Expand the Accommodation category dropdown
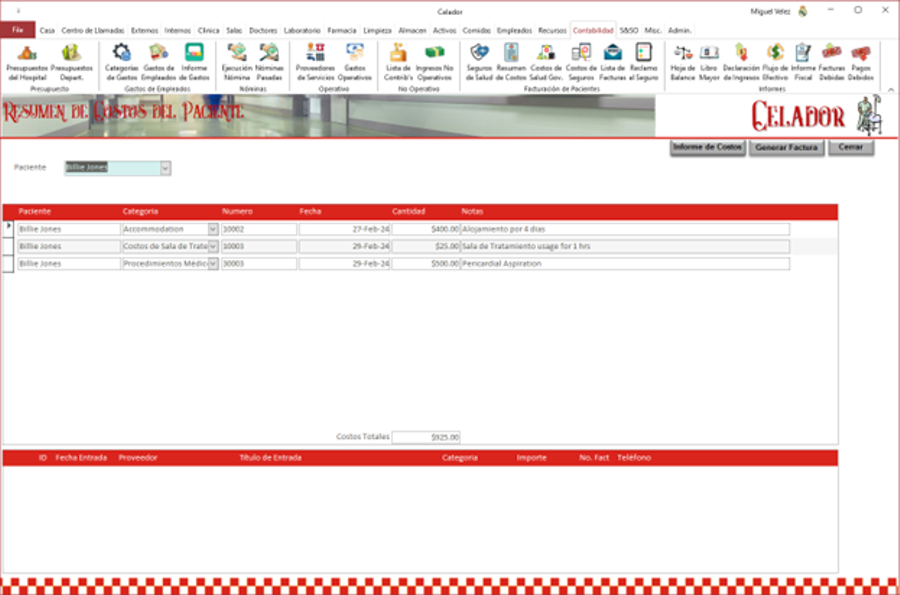This screenshot has width=900, height=595. [x=215, y=229]
